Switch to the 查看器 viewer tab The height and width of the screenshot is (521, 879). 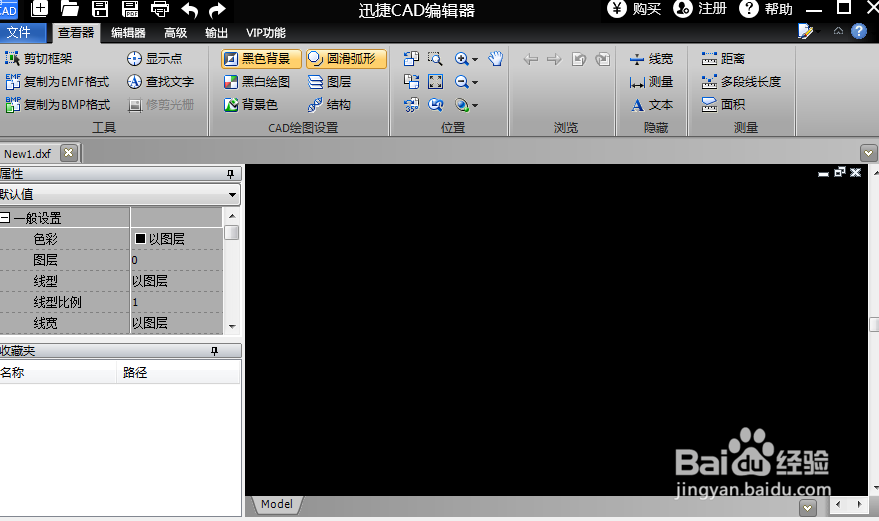click(x=76, y=33)
